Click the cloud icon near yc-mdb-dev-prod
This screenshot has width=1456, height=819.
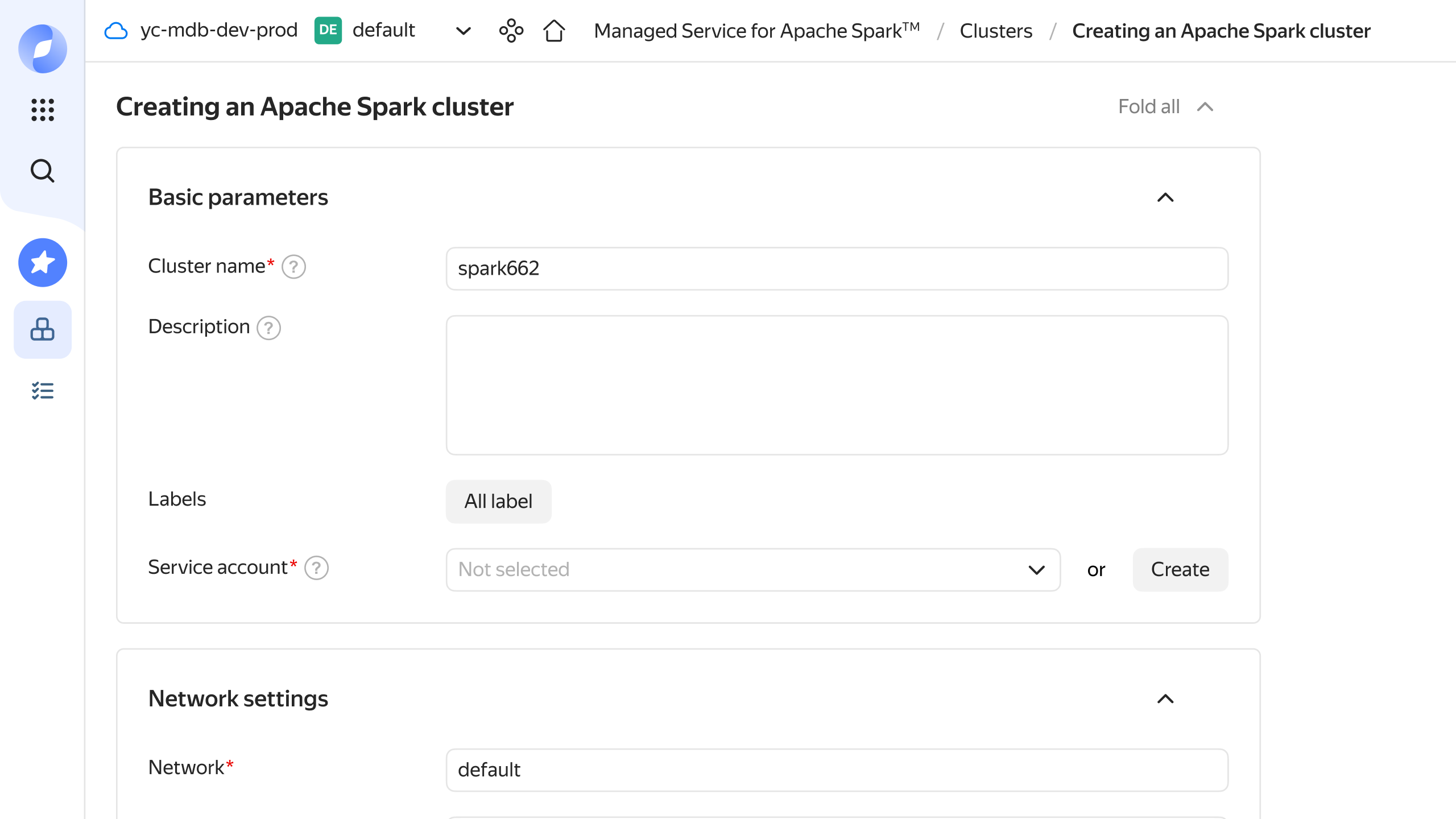pyautogui.click(x=116, y=31)
